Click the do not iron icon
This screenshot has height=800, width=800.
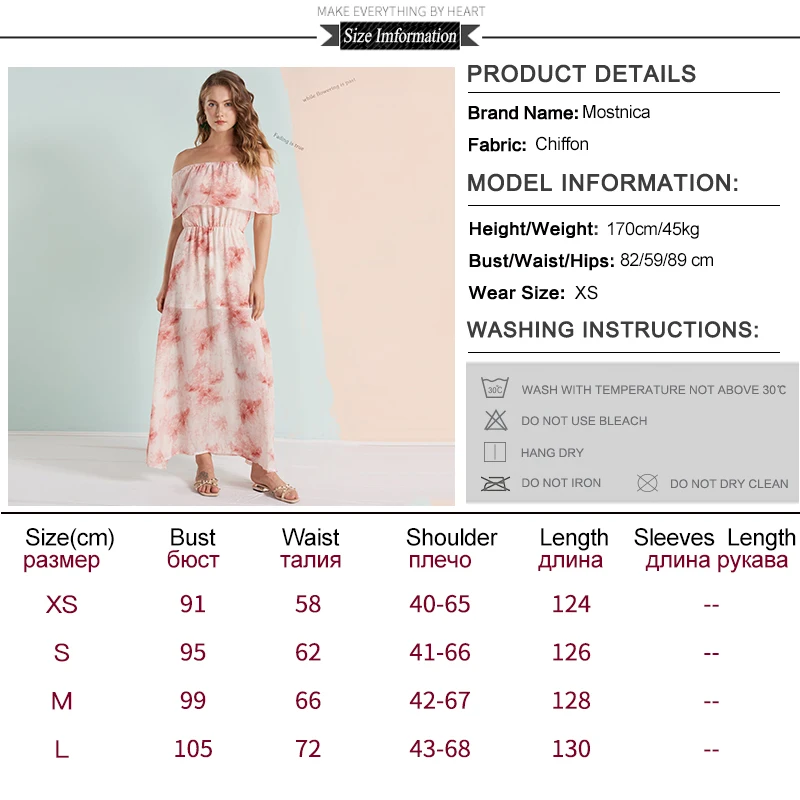(495, 483)
